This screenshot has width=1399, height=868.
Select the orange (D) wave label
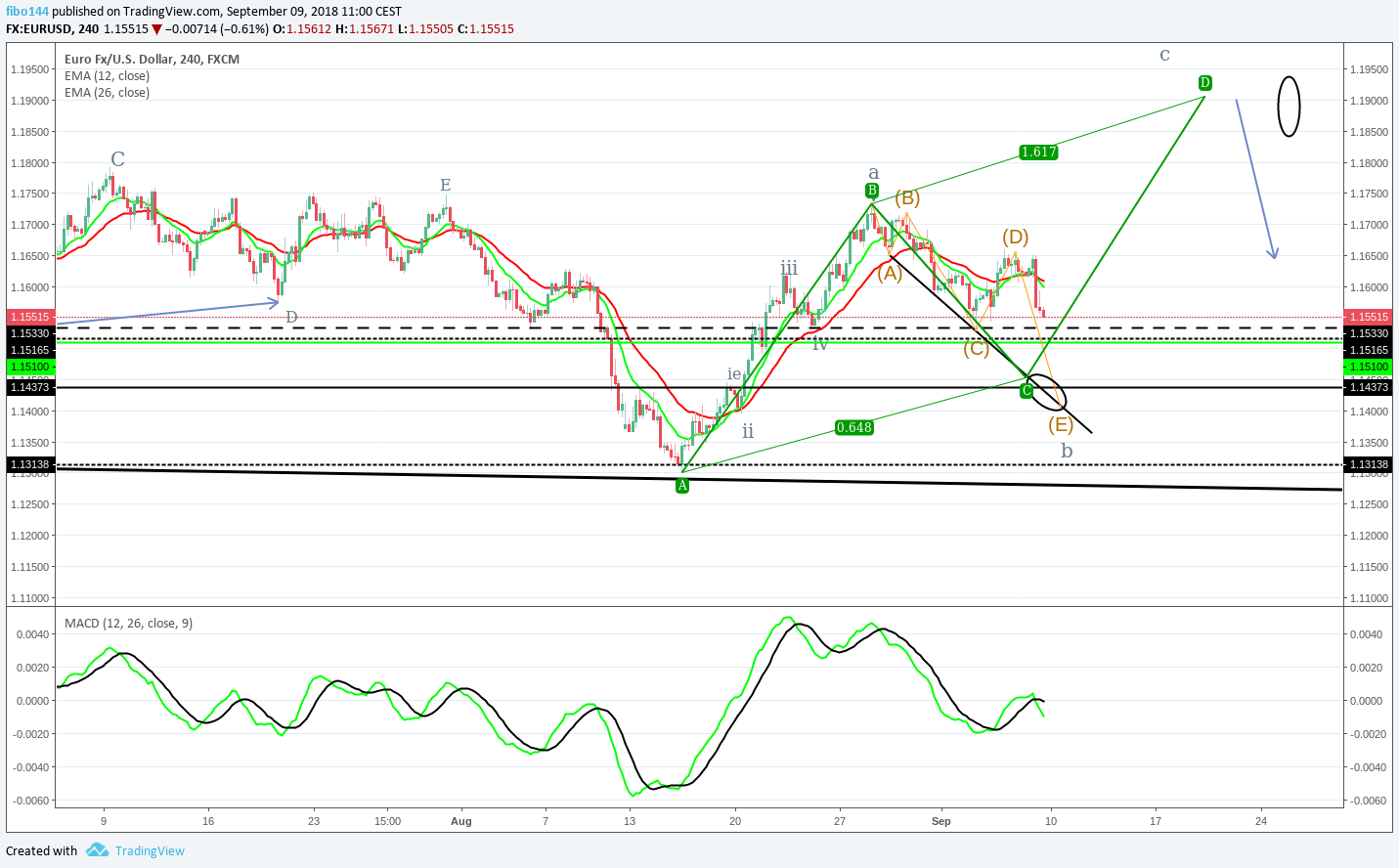point(1015,237)
